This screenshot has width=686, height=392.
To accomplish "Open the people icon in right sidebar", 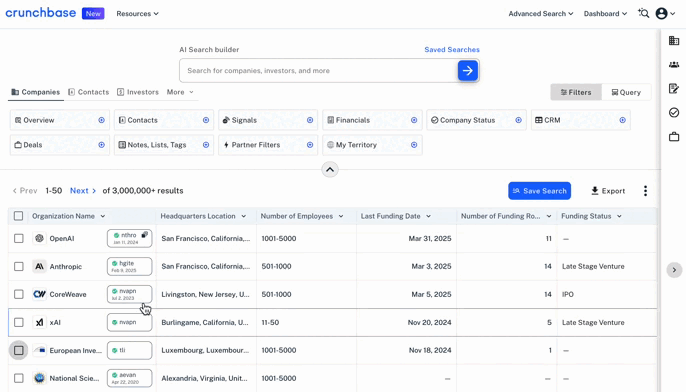I will pos(674,65).
